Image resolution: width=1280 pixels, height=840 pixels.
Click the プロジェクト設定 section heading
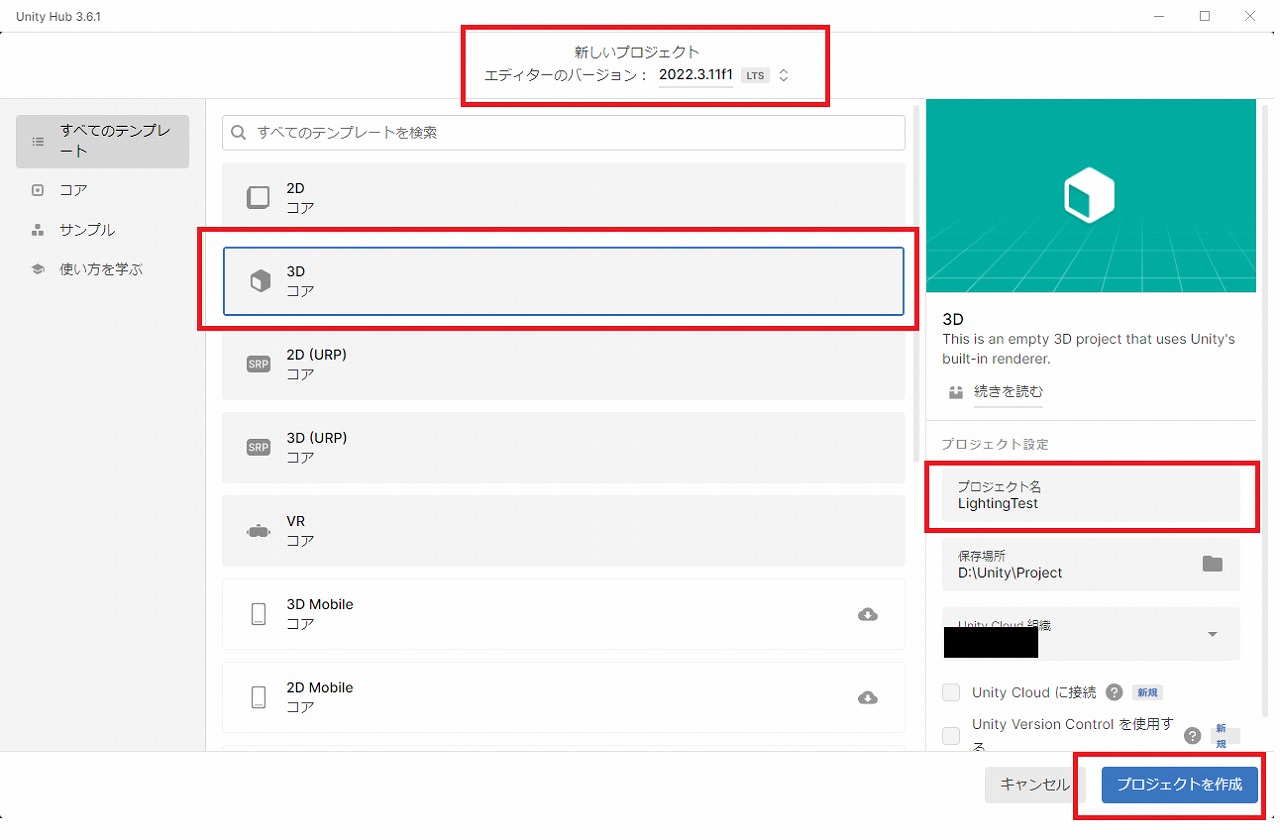coord(994,444)
